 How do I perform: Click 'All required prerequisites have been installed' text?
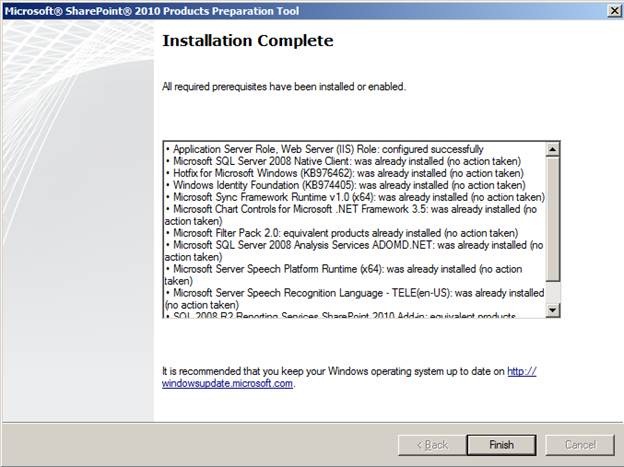coord(284,86)
